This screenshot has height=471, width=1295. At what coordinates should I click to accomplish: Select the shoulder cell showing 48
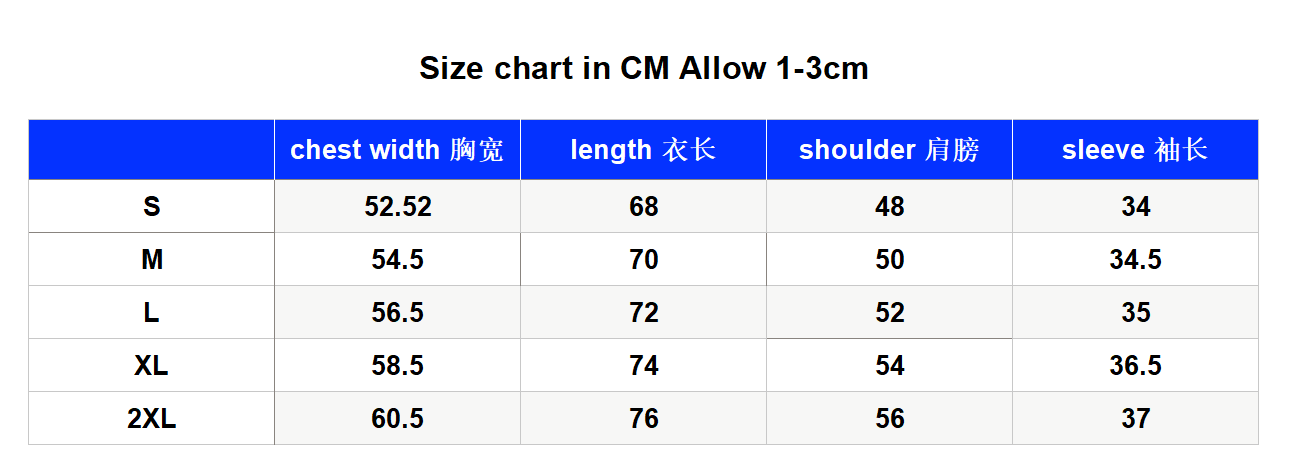tap(889, 207)
